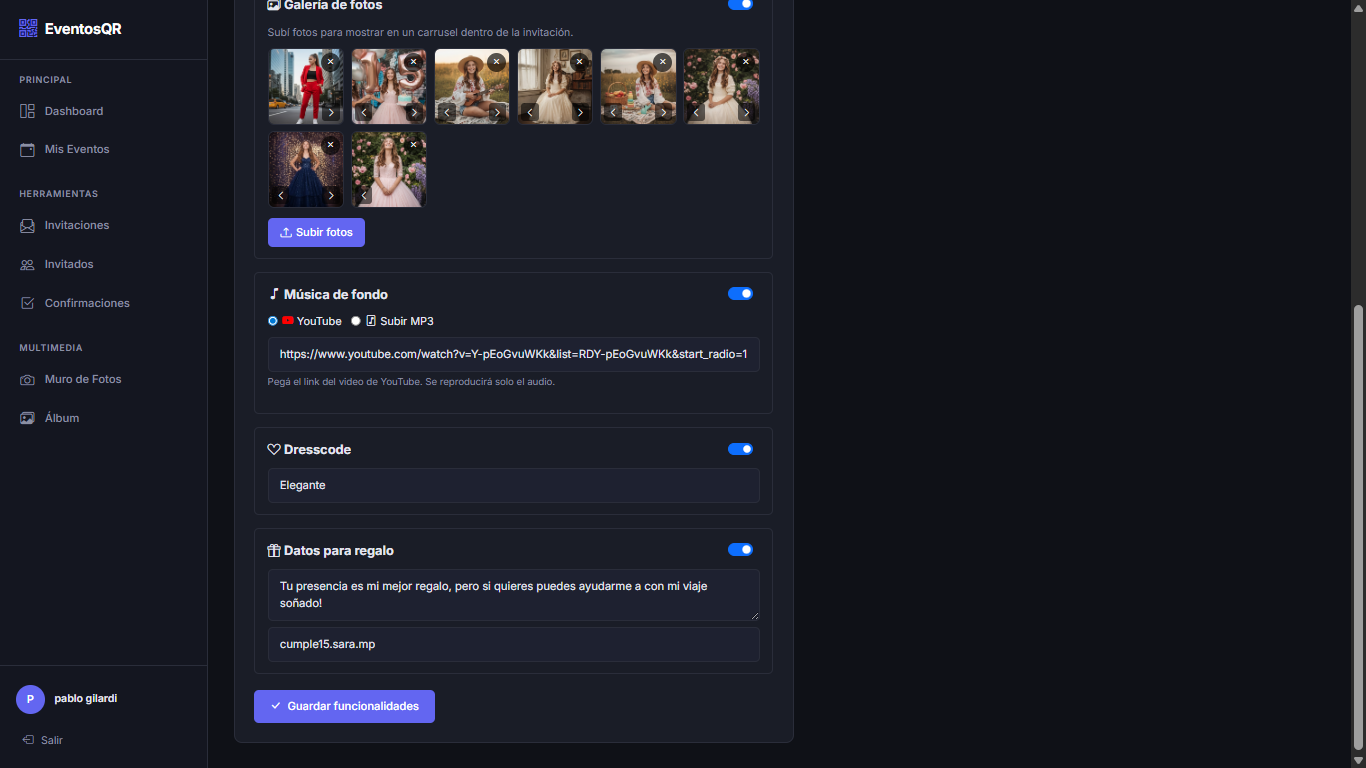Screen dimensions: 1366x768
Task: Click the Invitados people icon
Action: tap(27, 265)
